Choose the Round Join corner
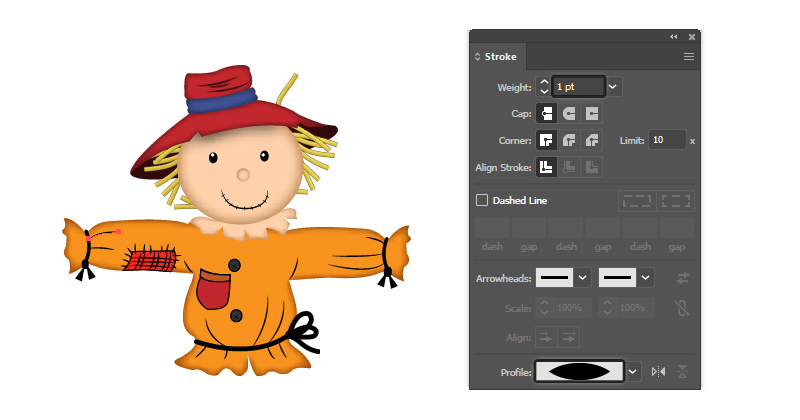 point(570,140)
